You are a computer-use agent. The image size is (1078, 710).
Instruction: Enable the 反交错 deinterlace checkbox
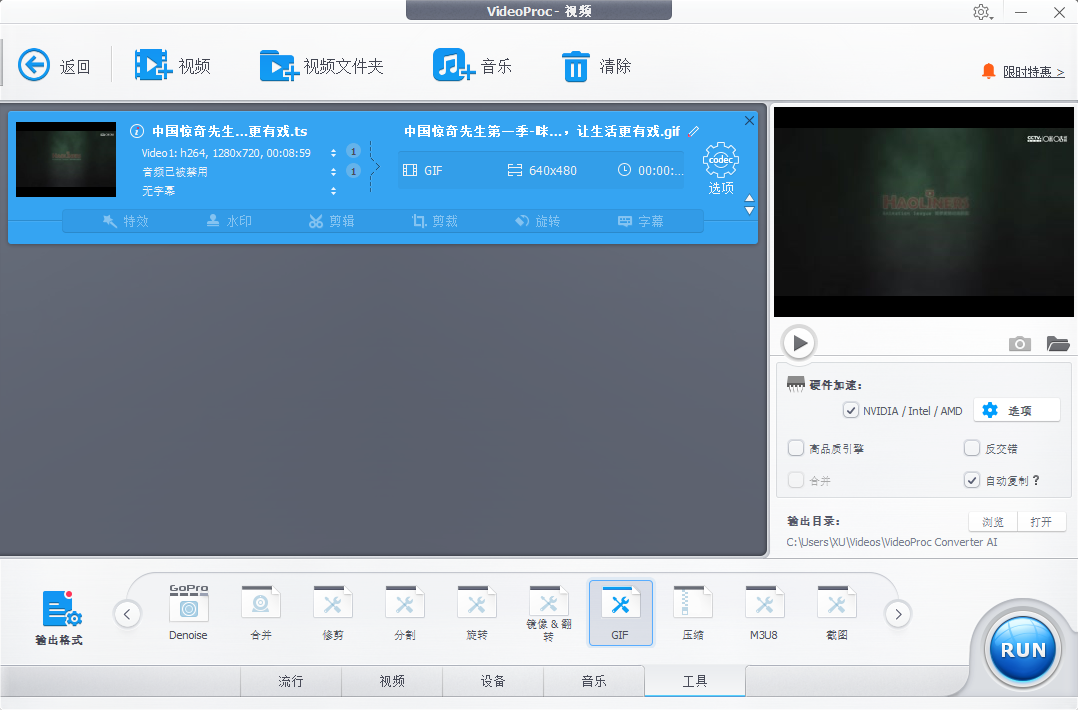click(971, 448)
